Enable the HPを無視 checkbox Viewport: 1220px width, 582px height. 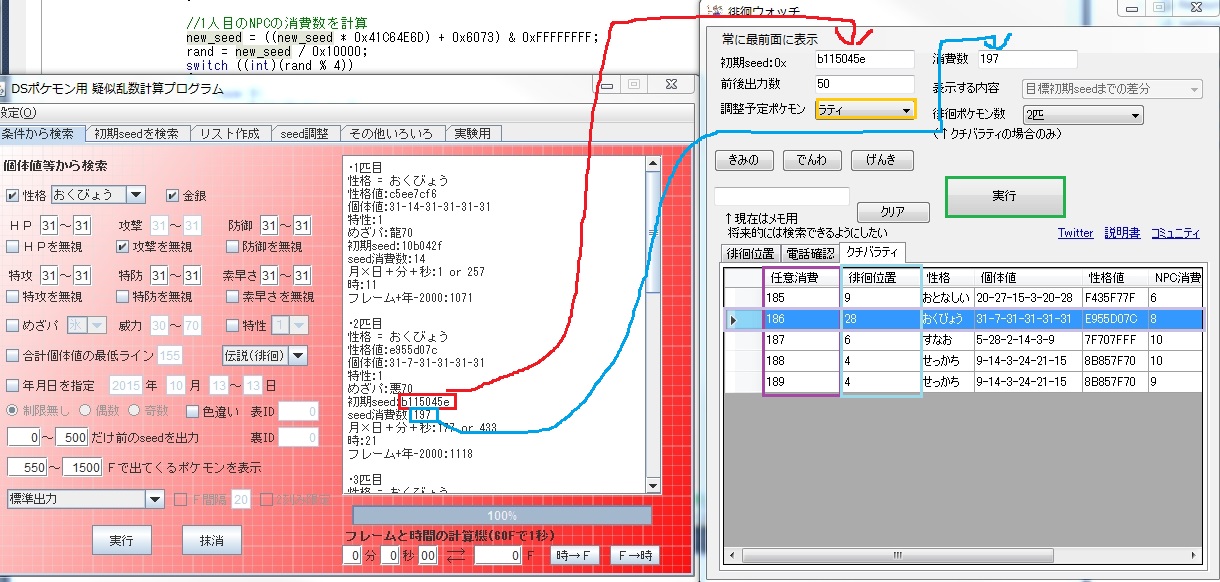13,246
